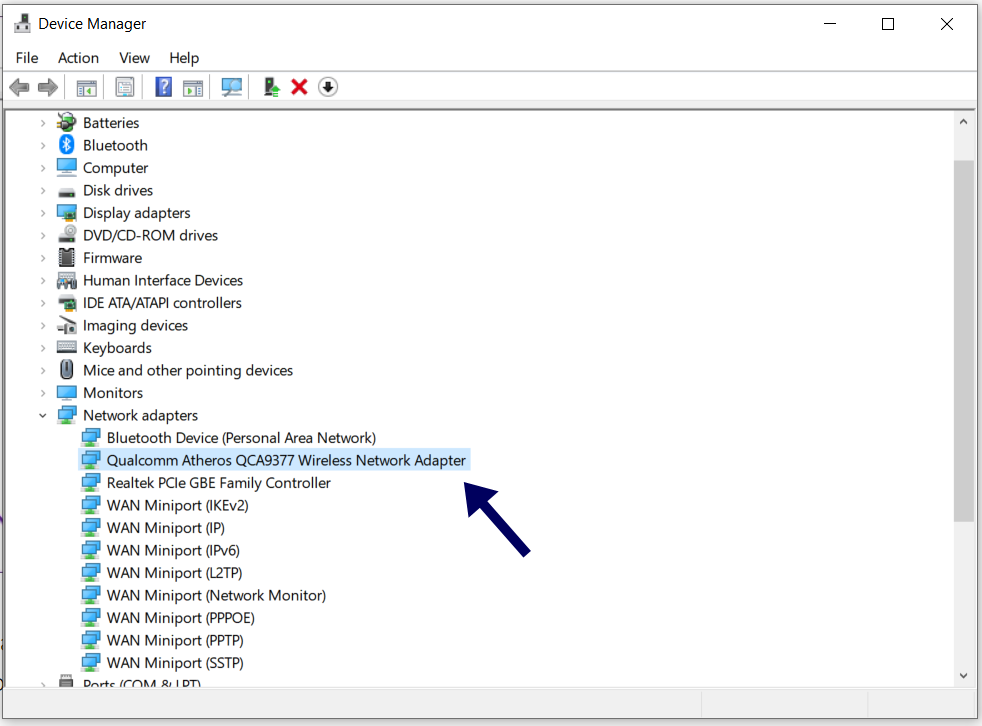Select Realtek PCIe GBE Family Controller
The image size is (982, 726).
218,483
